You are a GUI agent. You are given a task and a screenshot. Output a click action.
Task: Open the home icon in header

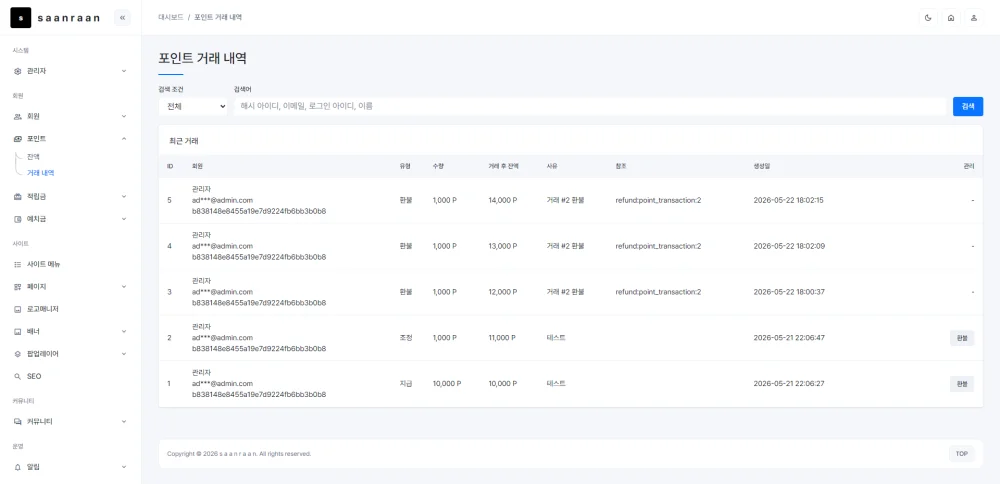(x=951, y=18)
